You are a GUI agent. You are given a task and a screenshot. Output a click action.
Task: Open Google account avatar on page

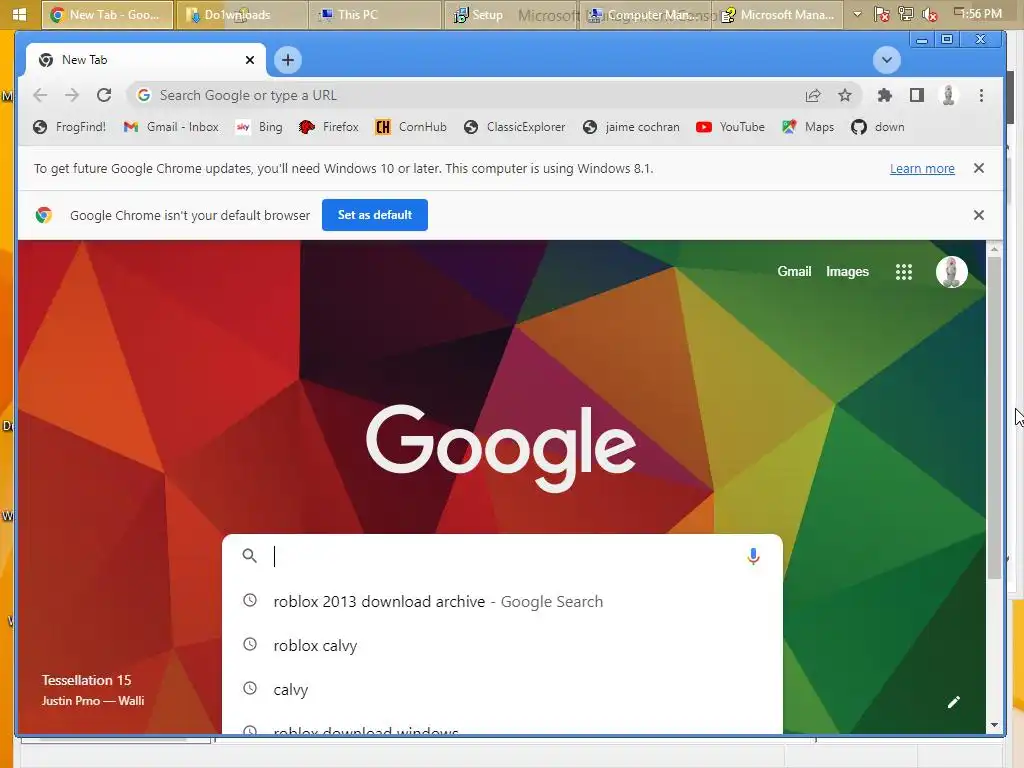pos(952,272)
